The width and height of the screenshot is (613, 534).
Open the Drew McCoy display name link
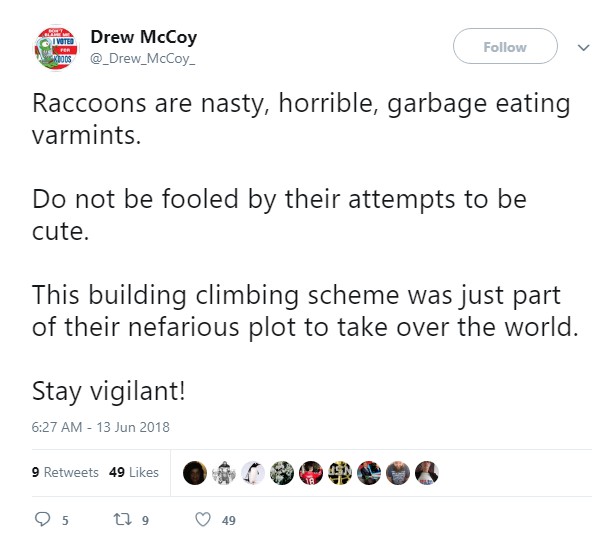[143, 37]
